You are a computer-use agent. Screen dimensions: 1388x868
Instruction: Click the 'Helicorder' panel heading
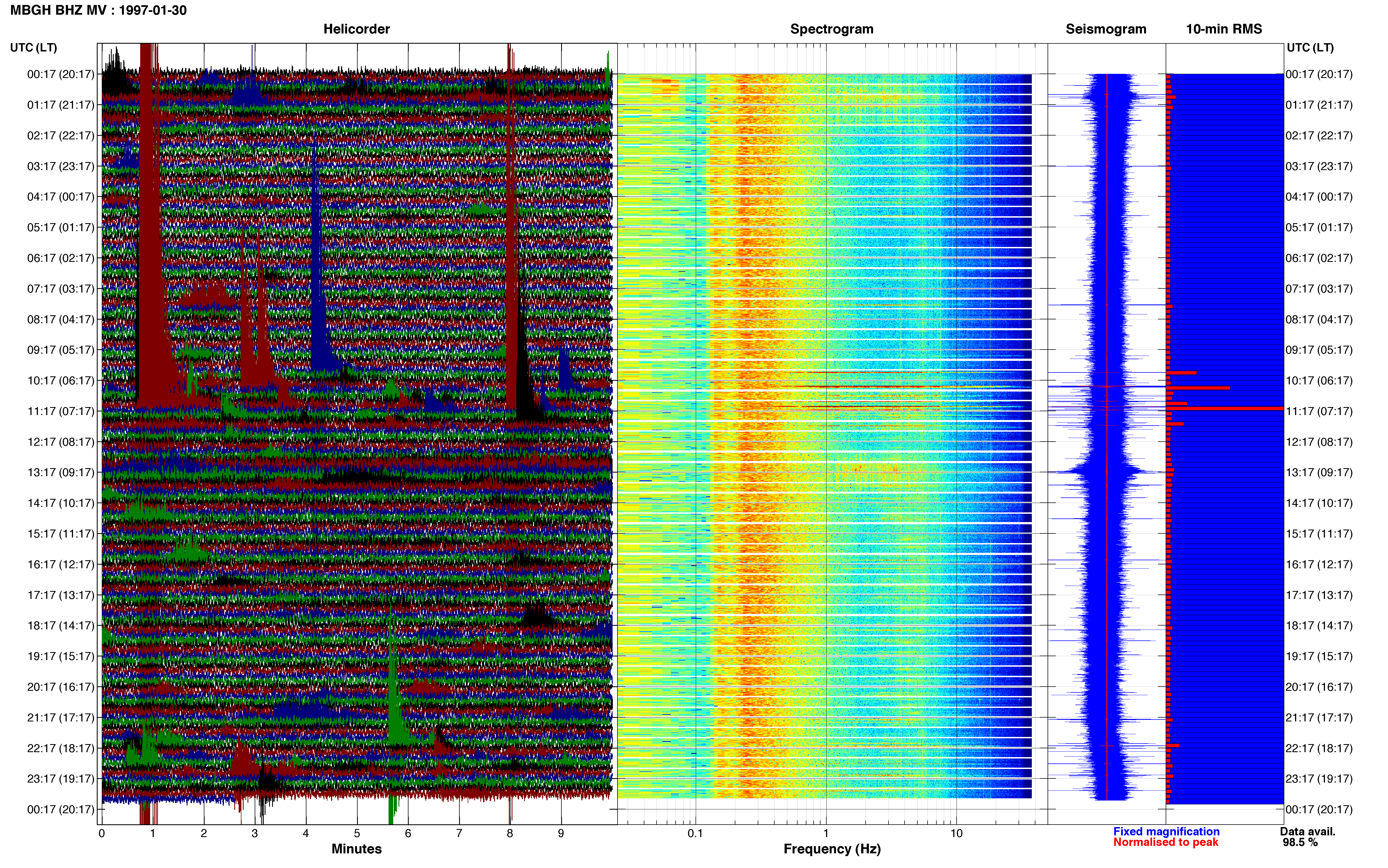pyautogui.click(x=356, y=29)
